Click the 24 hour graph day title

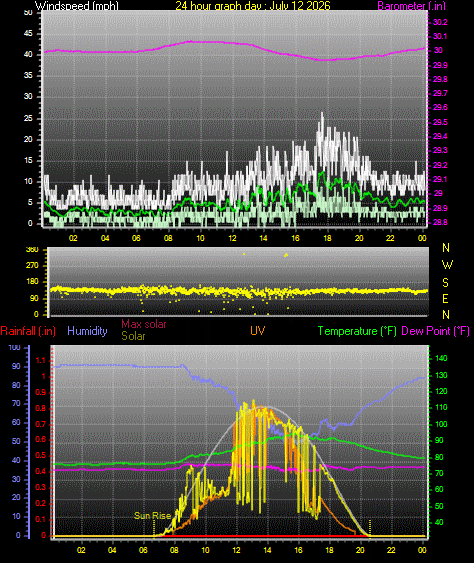[253, 5]
